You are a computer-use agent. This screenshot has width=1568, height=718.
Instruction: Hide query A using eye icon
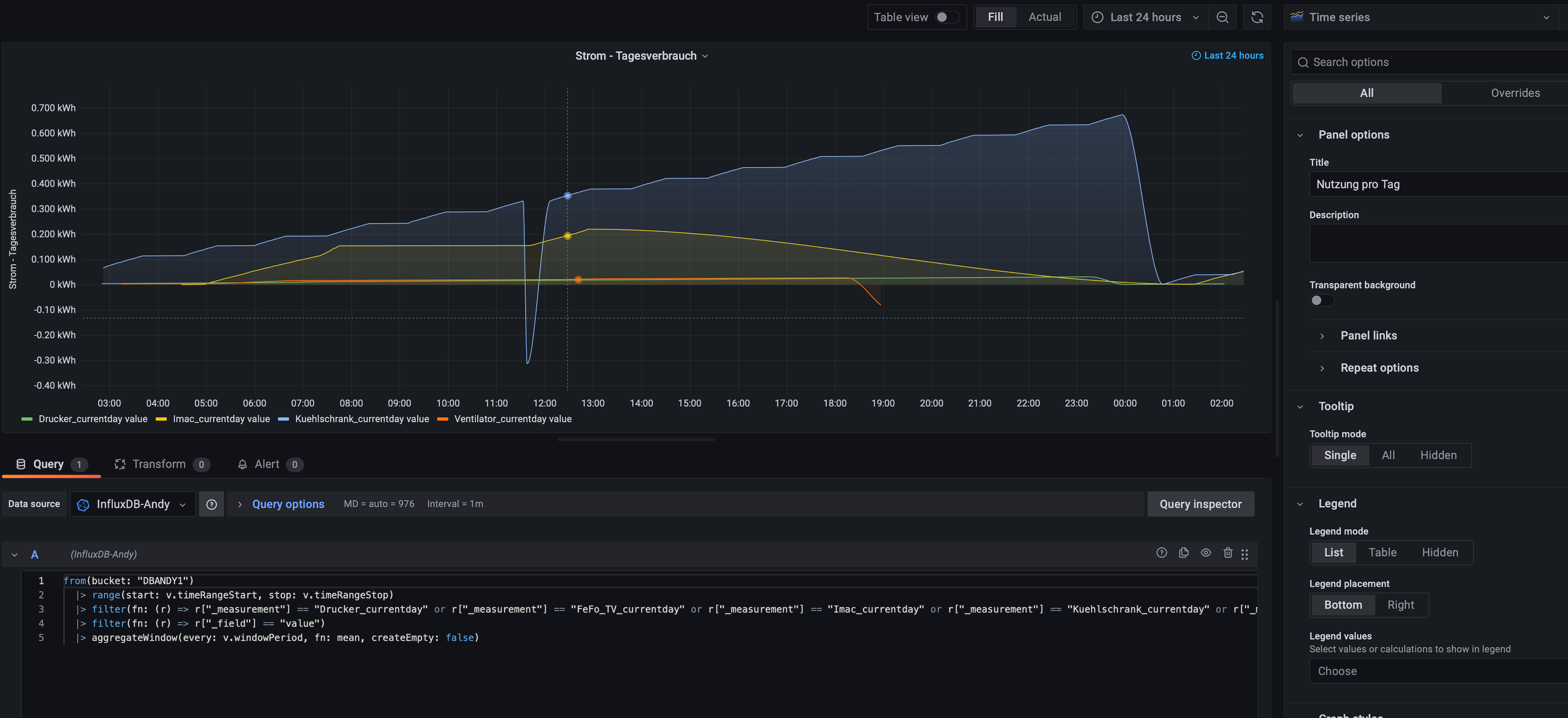[1205, 553]
